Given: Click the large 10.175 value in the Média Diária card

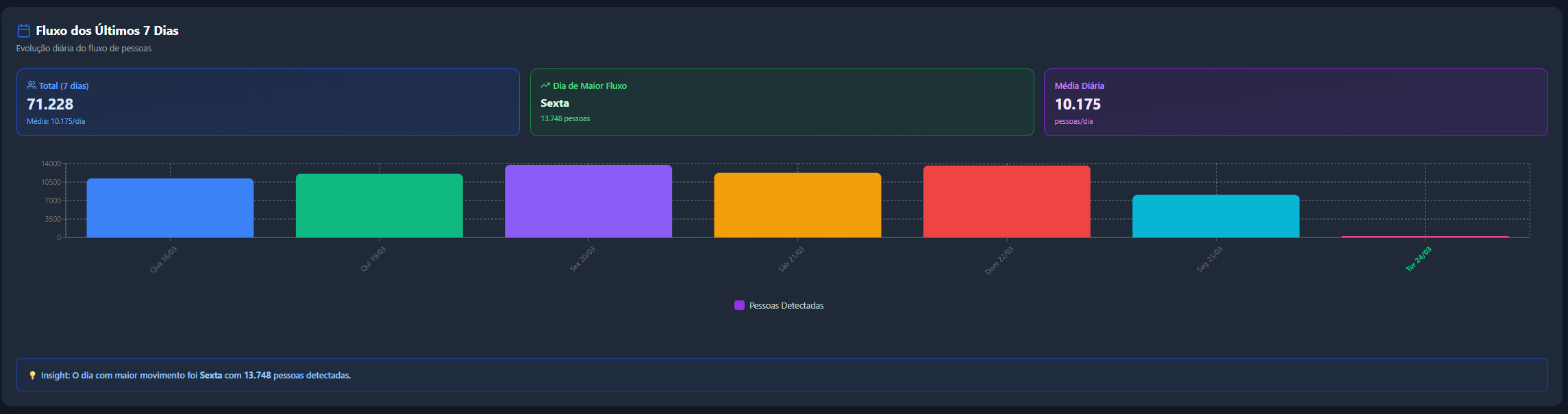Looking at the screenshot, I should tap(1078, 104).
